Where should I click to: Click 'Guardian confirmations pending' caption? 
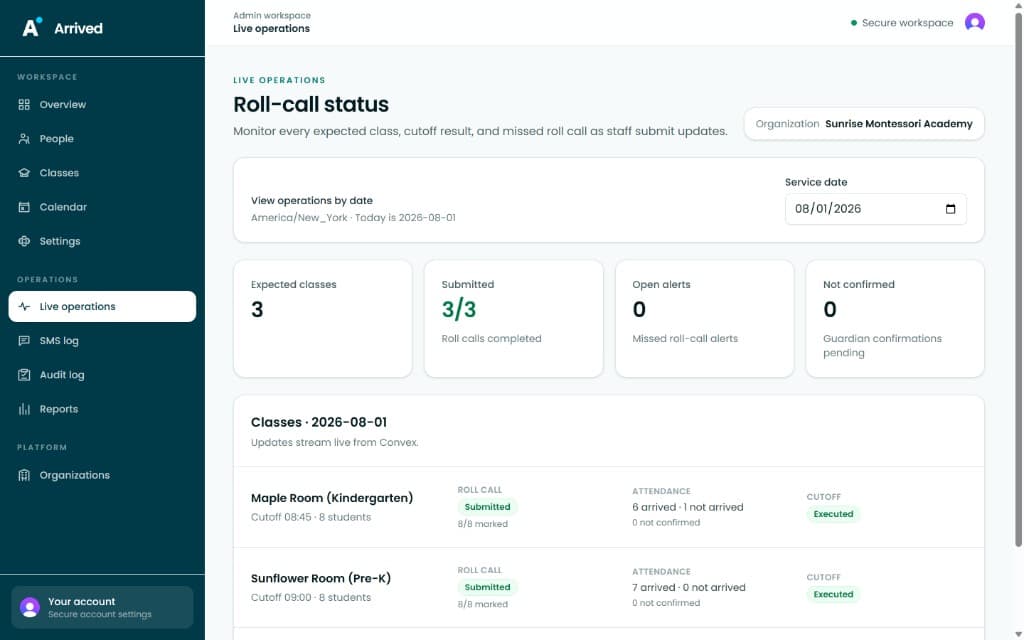(882, 345)
